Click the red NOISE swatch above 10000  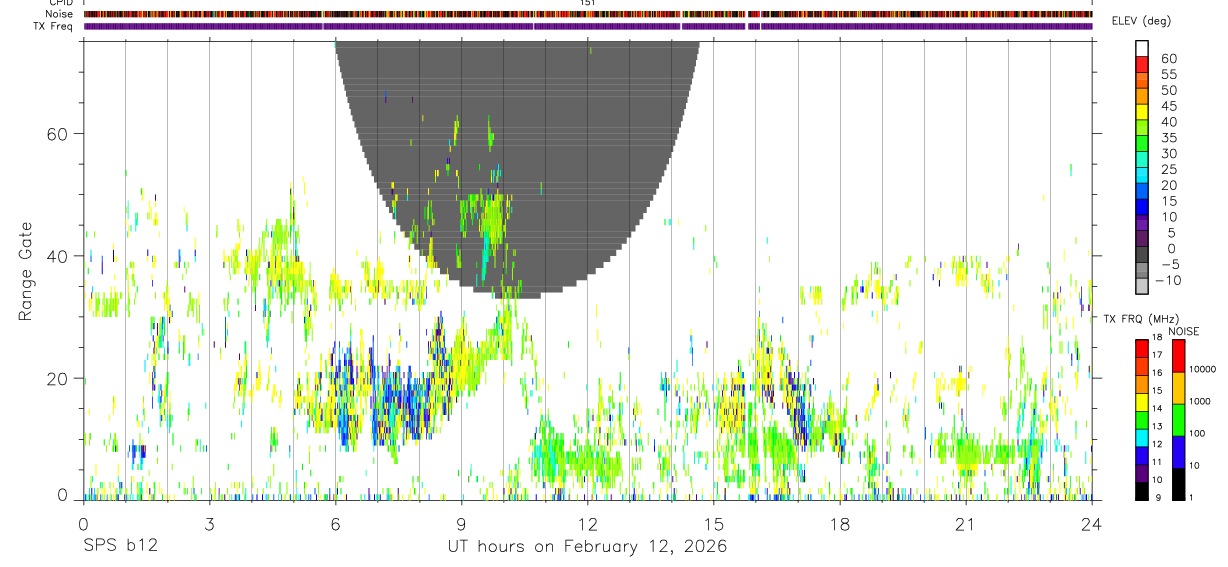pyautogui.click(x=1178, y=355)
